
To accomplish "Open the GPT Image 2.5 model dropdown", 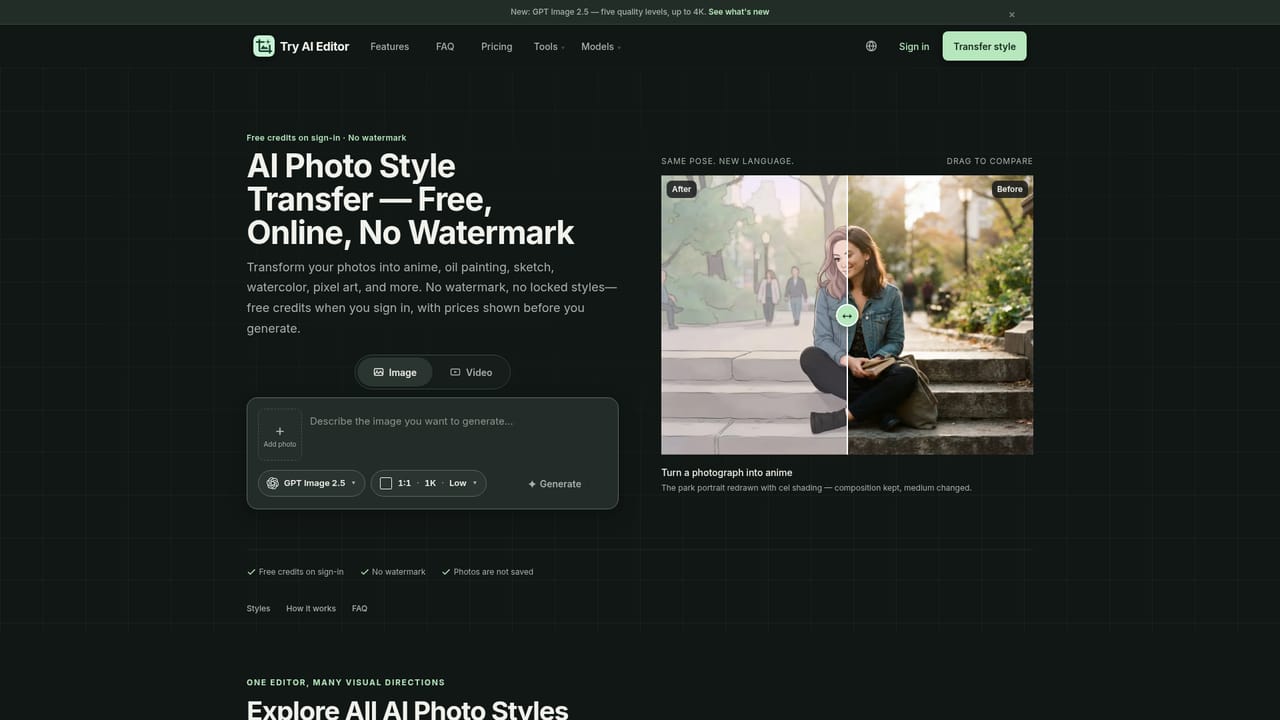I will (312, 483).
